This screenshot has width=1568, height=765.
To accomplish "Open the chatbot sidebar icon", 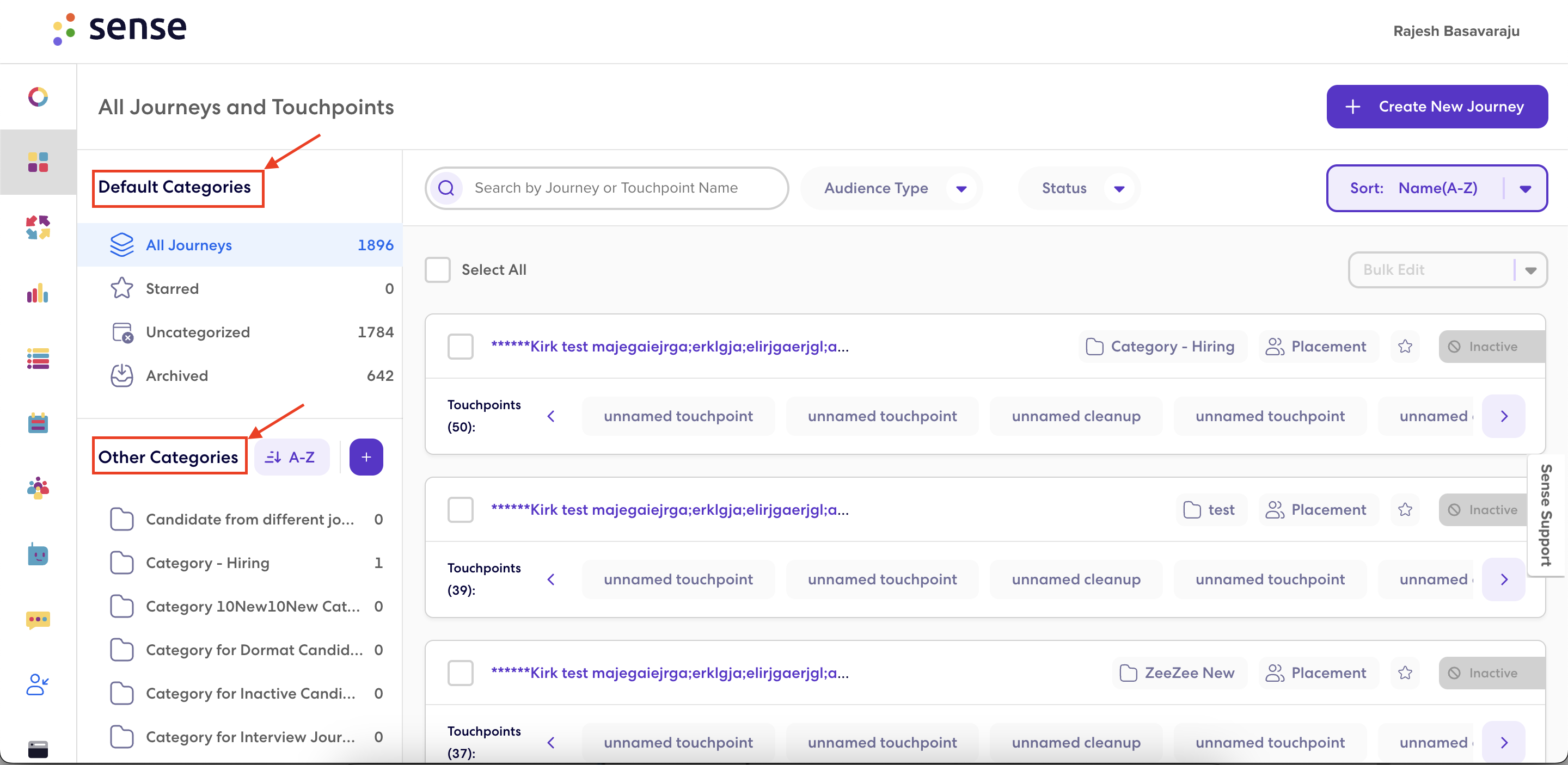I will pyautogui.click(x=38, y=554).
